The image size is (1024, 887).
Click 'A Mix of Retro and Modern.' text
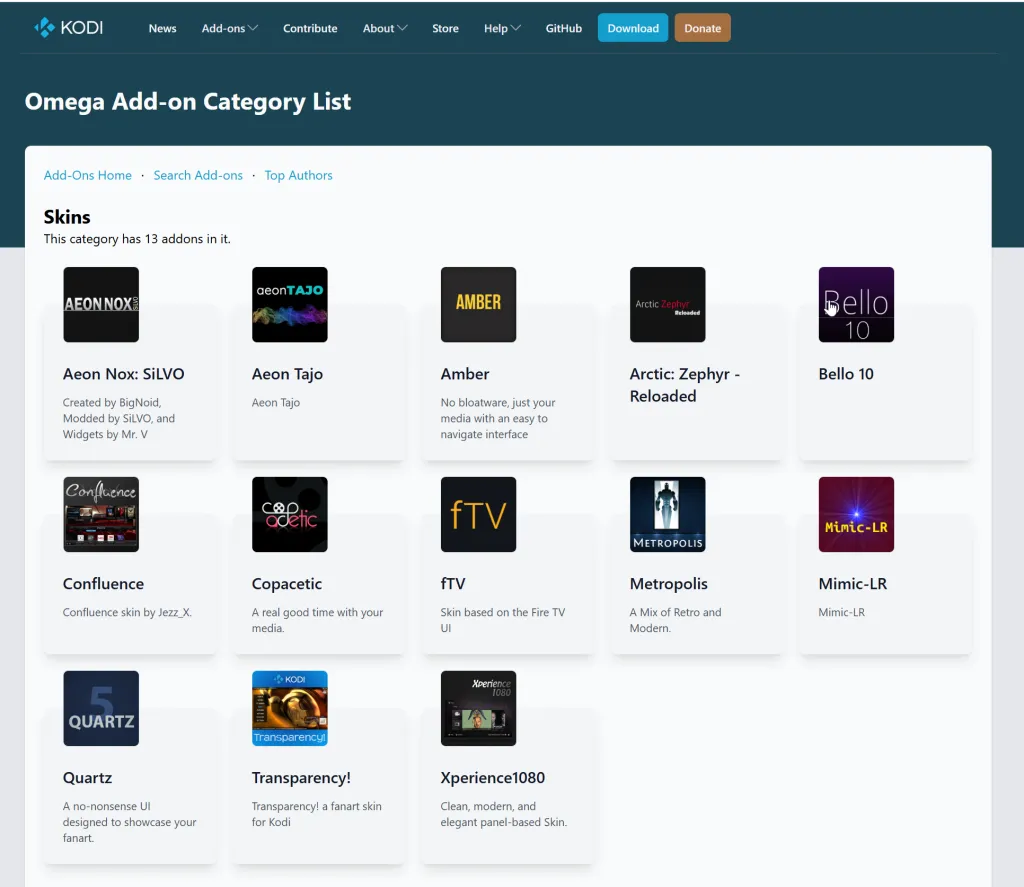(x=675, y=620)
